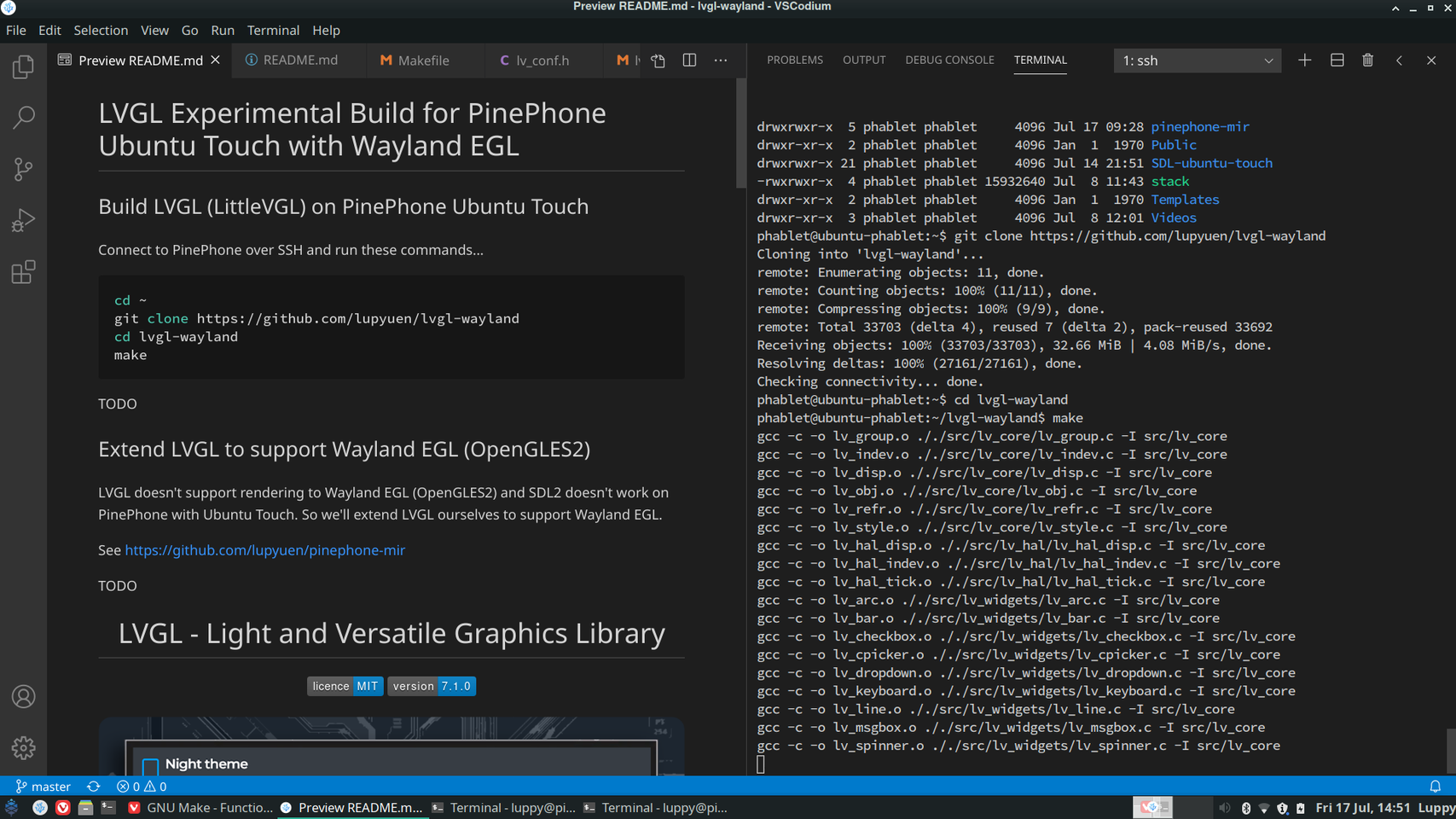
Task: Open the master branch picker in status bar
Action: pyautogui.click(x=44, y=787)
